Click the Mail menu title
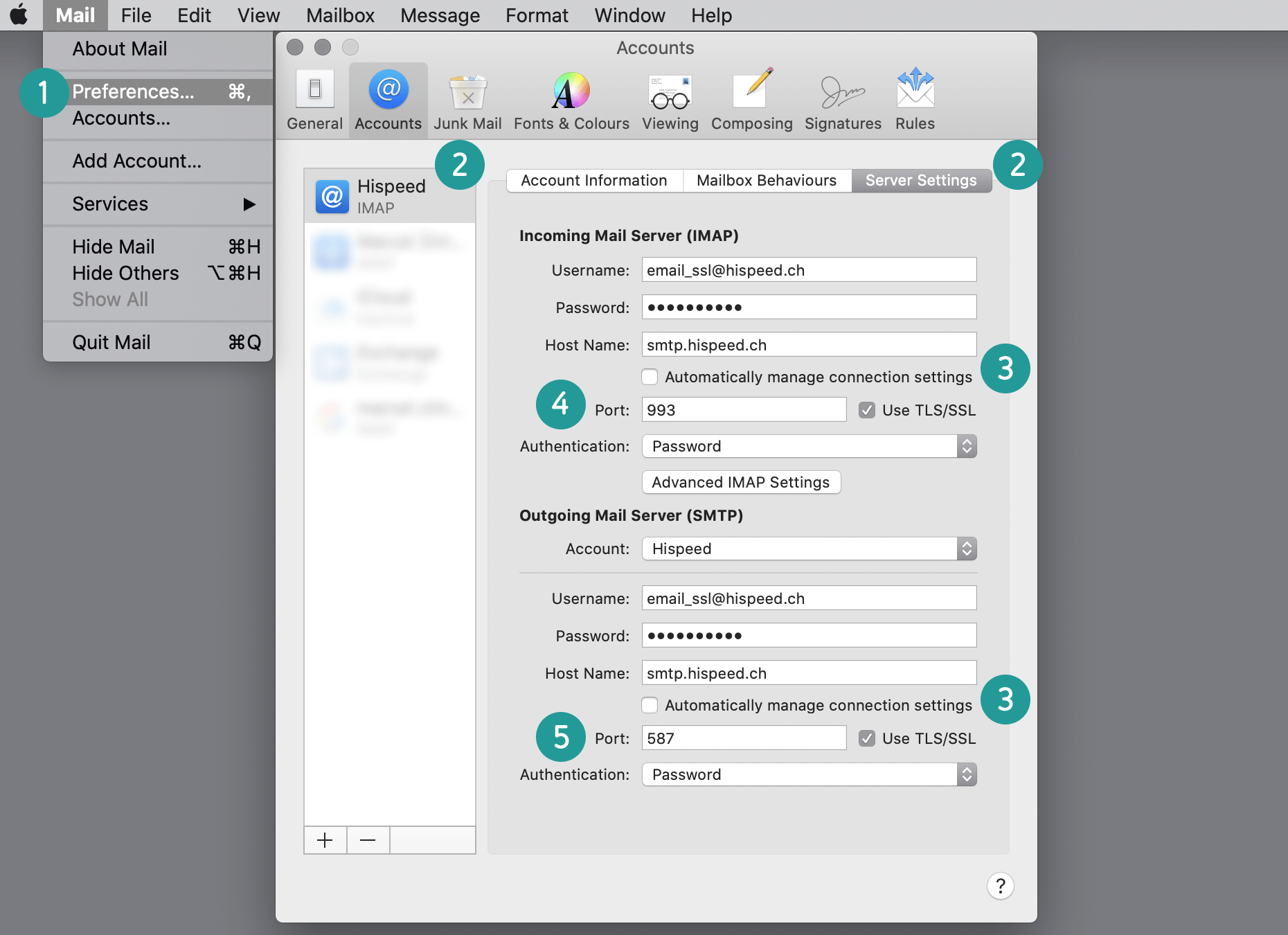Screen dimensions: 1288x935 click(x=75, y=15)
